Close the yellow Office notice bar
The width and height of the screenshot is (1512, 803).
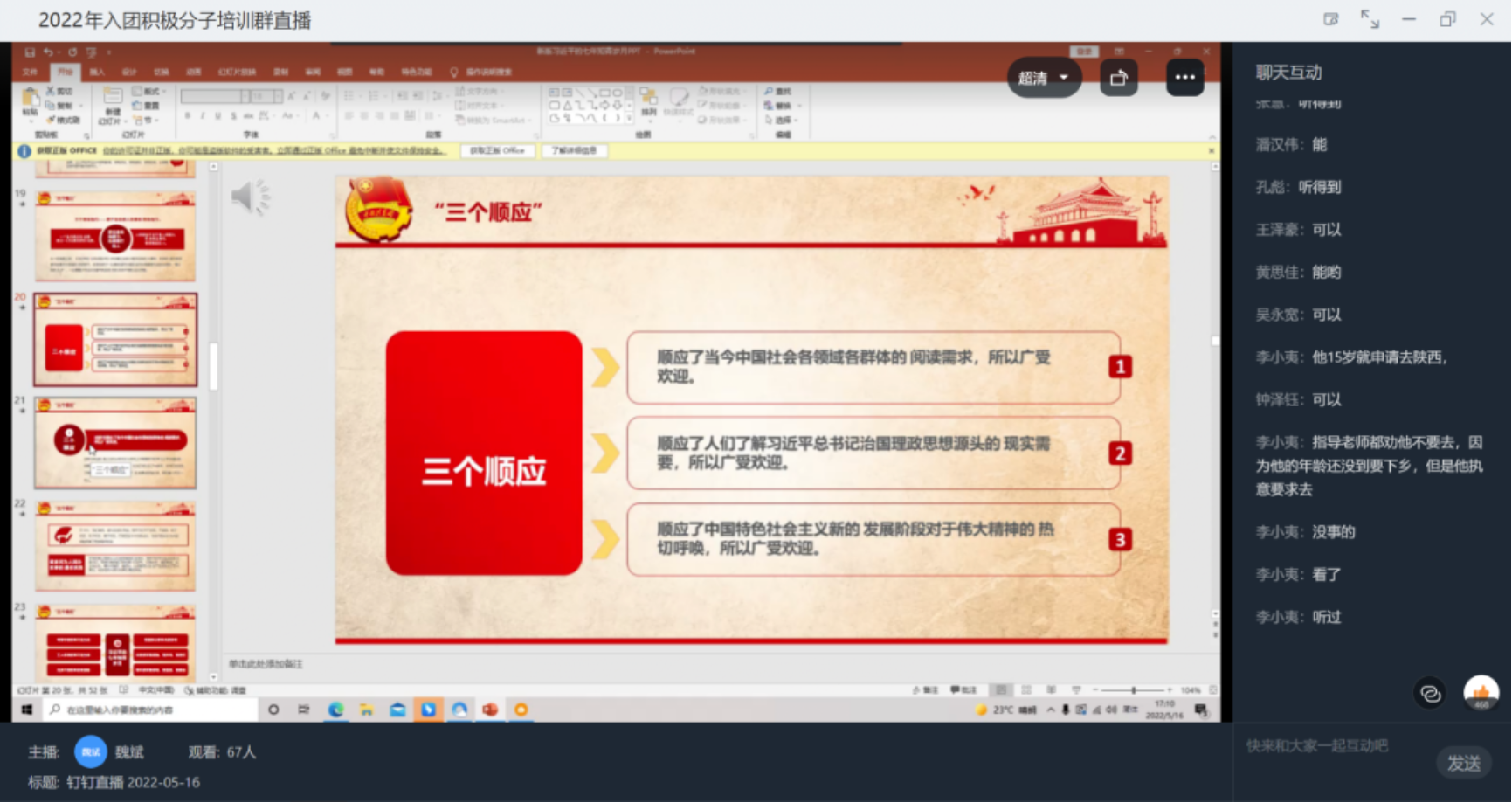pos(1211,151)
